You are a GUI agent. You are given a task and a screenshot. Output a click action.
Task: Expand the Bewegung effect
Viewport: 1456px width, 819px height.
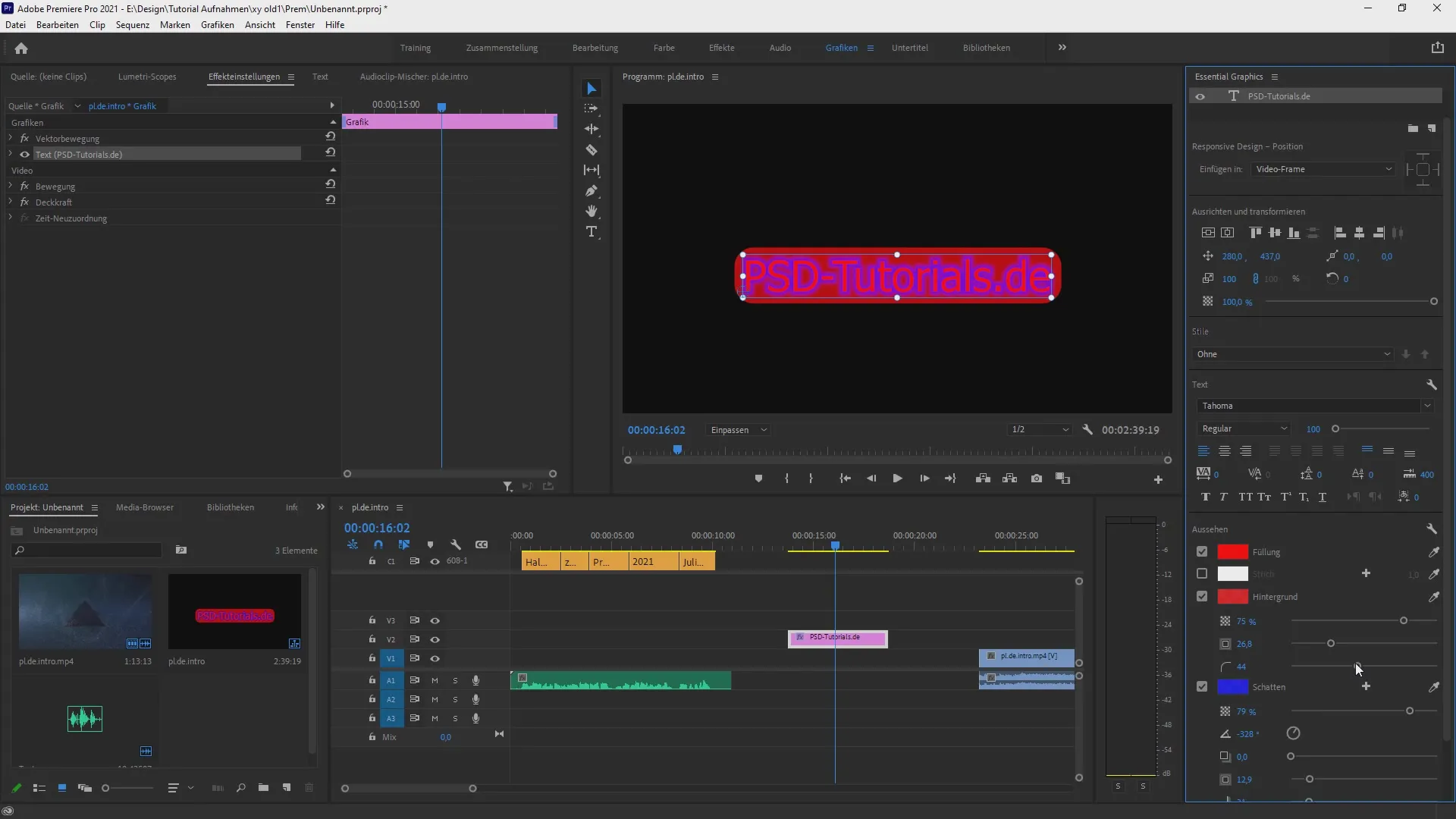coord(11,186)
